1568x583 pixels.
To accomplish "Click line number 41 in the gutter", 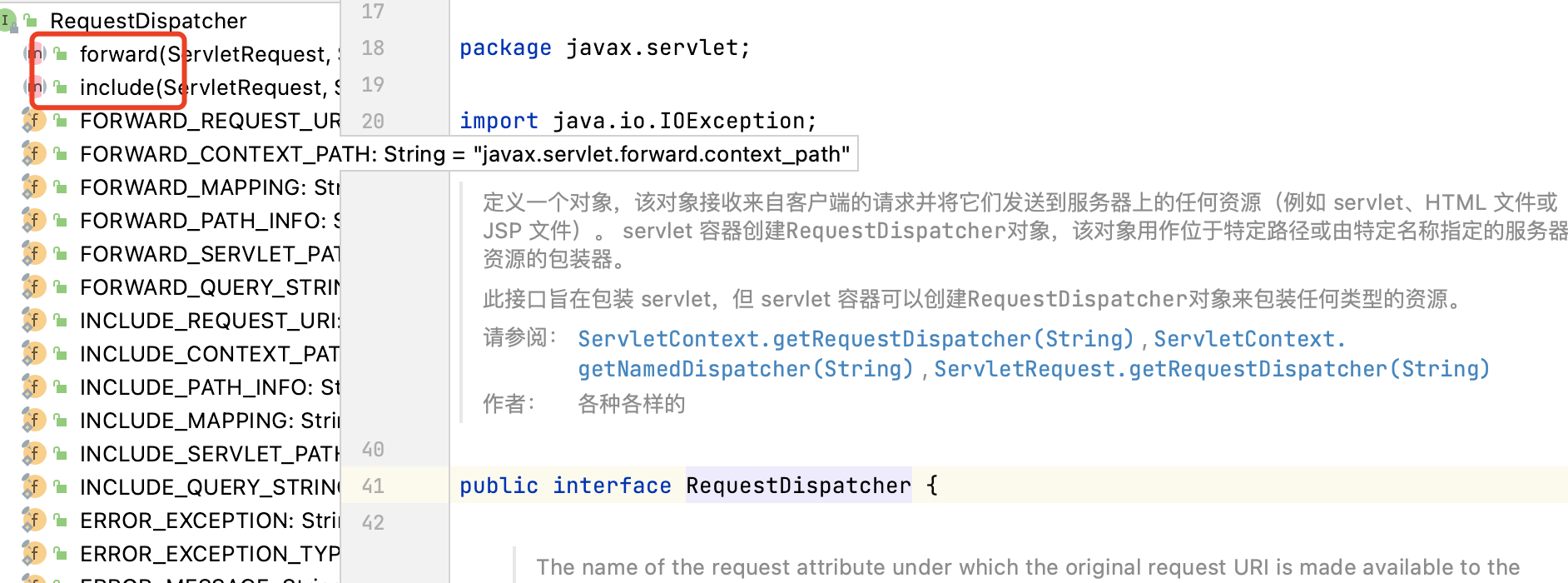I will click(x=373, y=486).
